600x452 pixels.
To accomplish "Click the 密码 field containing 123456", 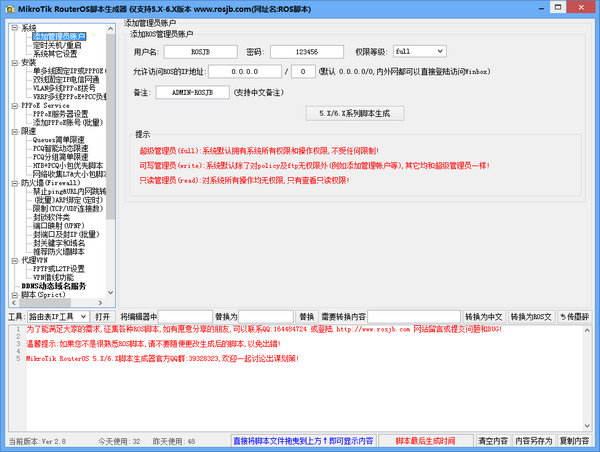I will (x=307, y=52).
